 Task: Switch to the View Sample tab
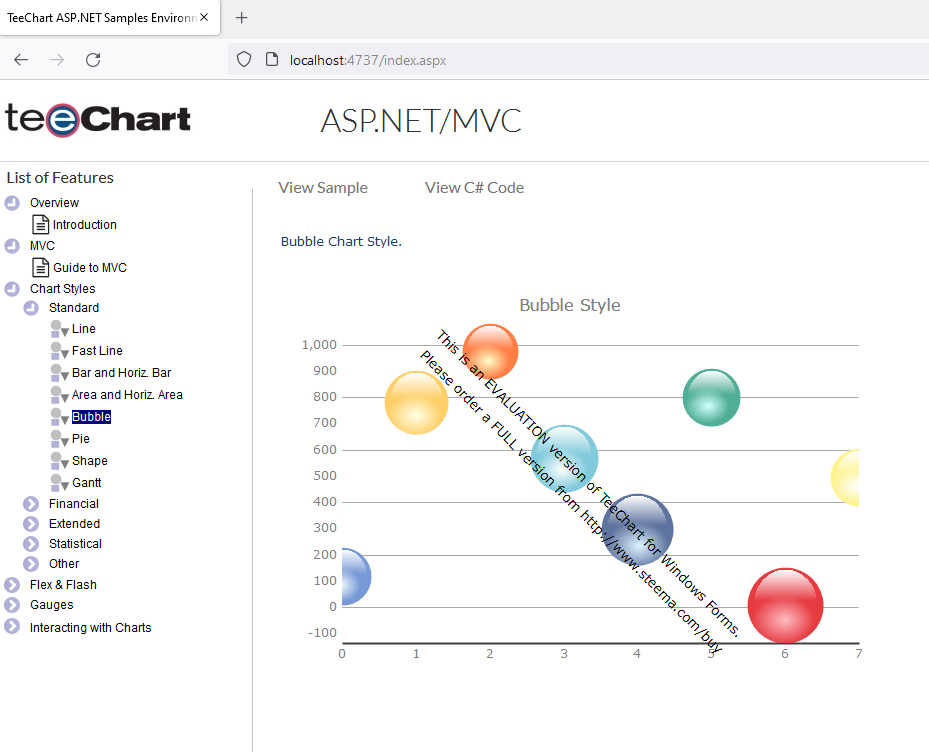pyautogui.click(x=323, y=188)
